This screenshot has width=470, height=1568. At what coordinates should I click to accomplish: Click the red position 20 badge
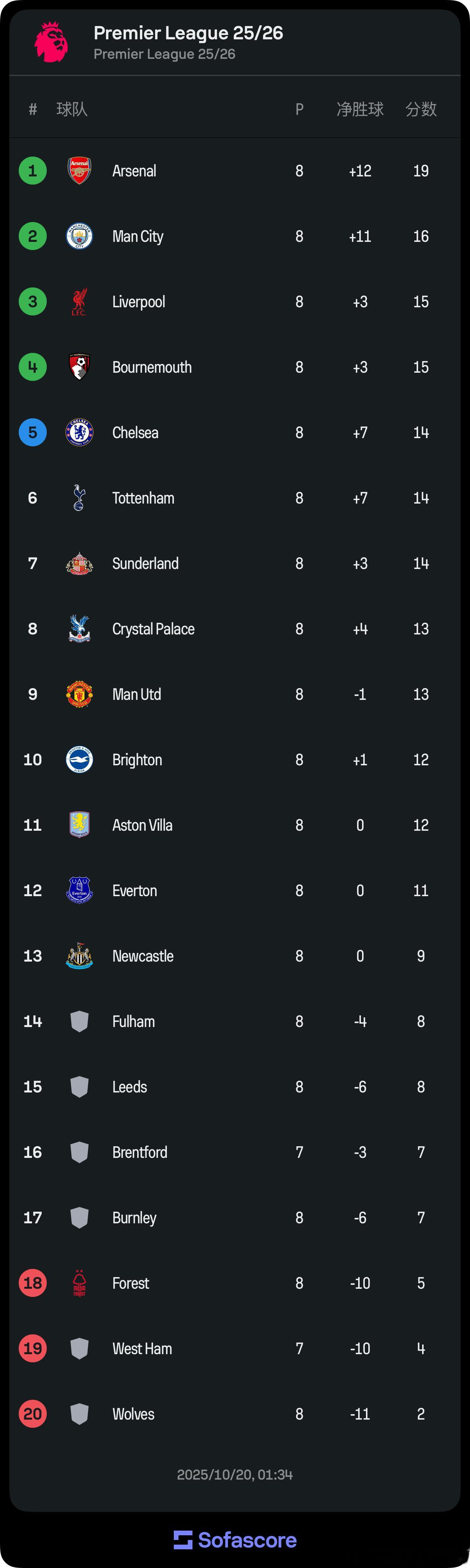(x=33, y=1414)
